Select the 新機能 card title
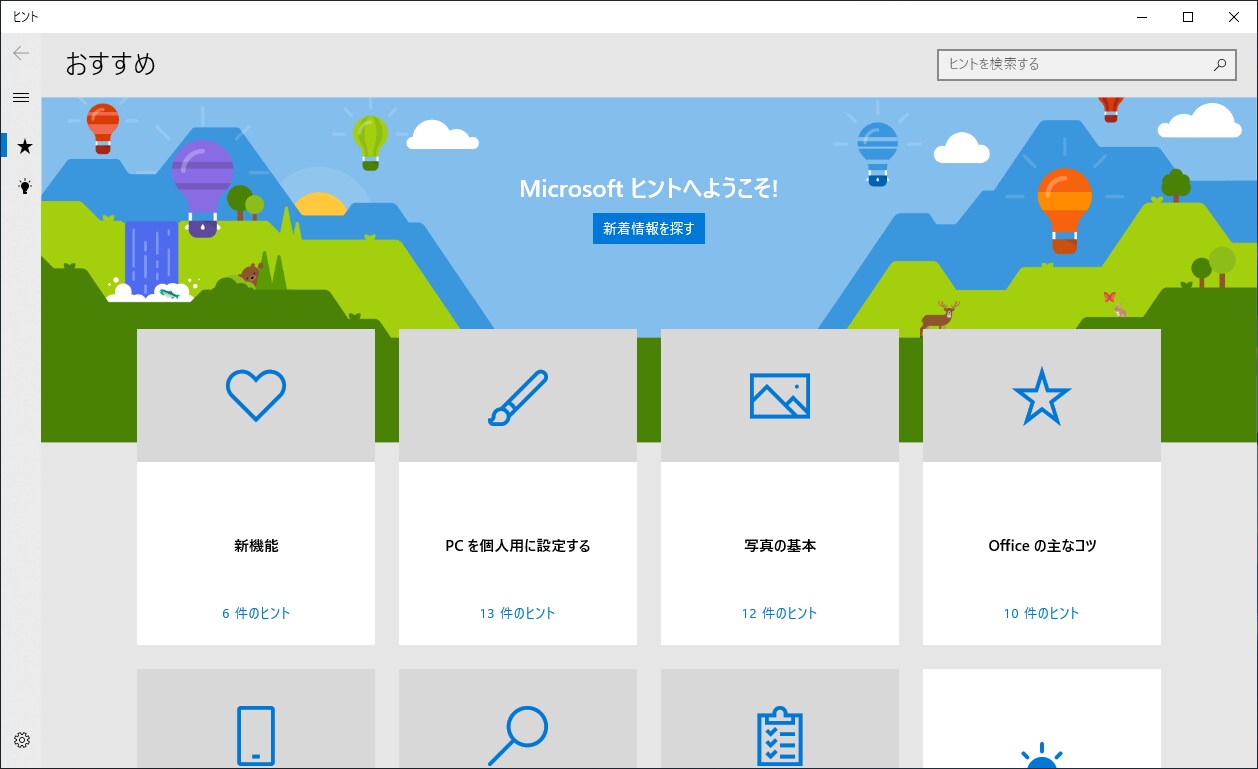The image size is (1258, 769). point(256,546)
